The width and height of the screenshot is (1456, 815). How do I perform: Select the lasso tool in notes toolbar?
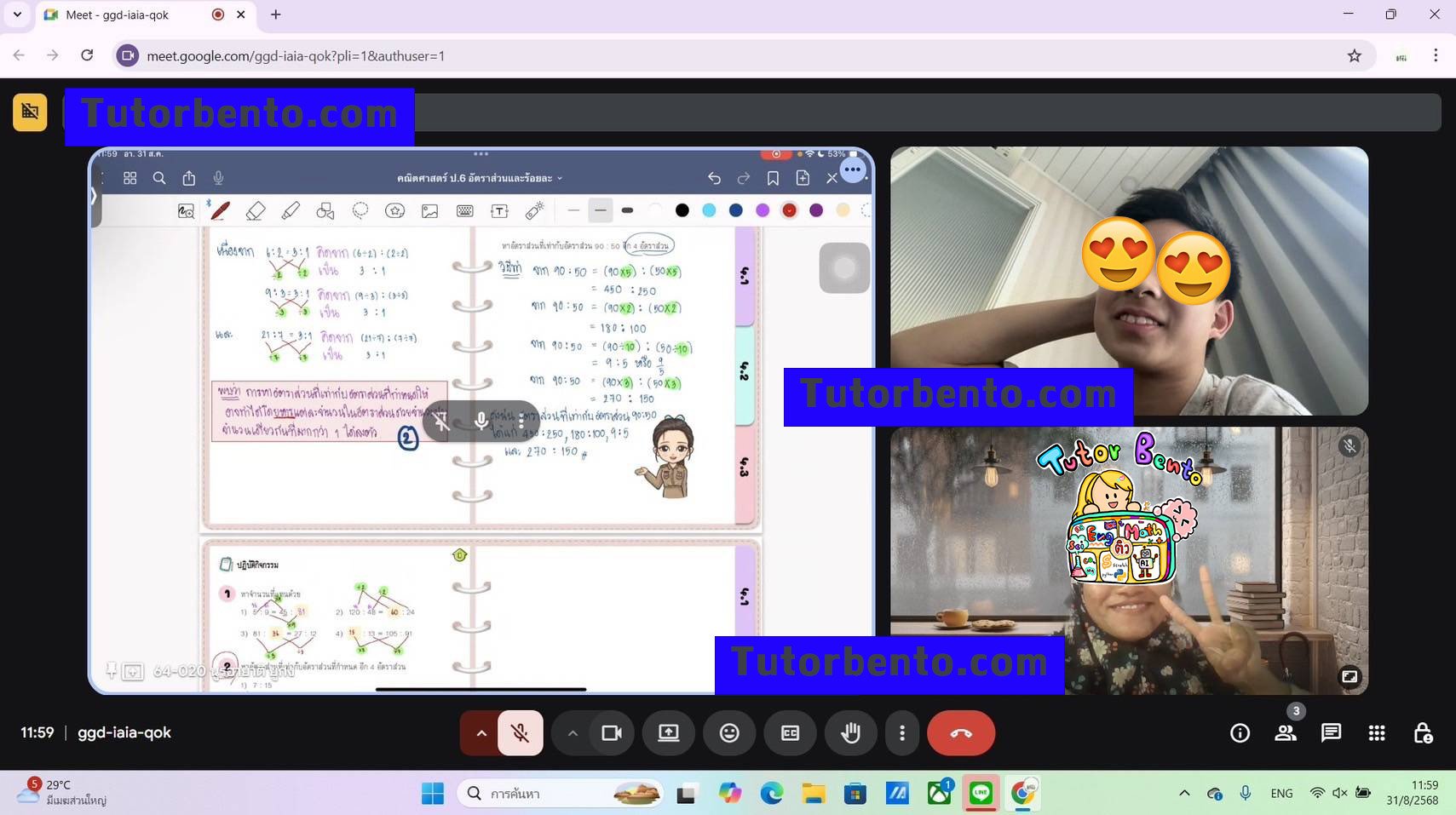360,210
